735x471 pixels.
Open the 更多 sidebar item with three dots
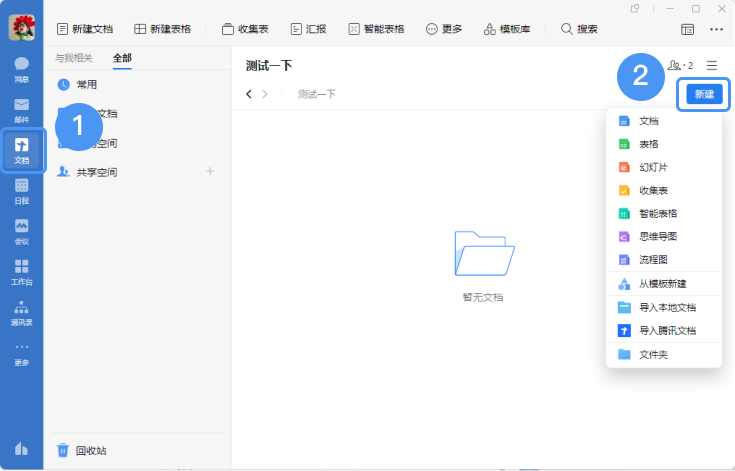(x=22, y=354)
